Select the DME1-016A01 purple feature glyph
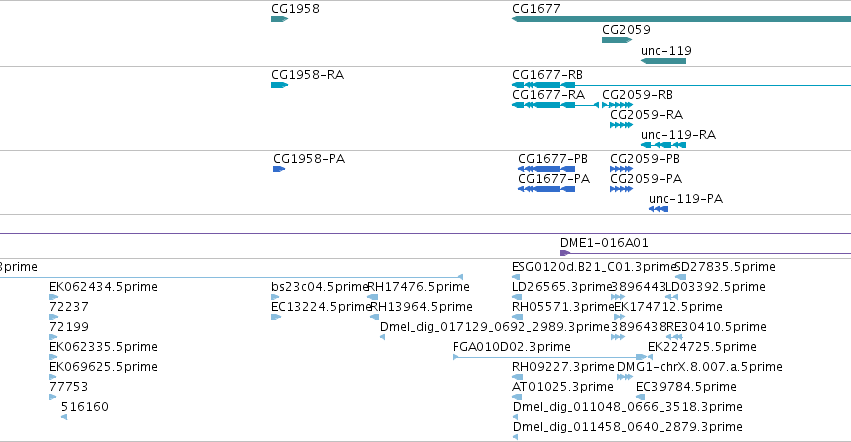 tap(705, 253)
